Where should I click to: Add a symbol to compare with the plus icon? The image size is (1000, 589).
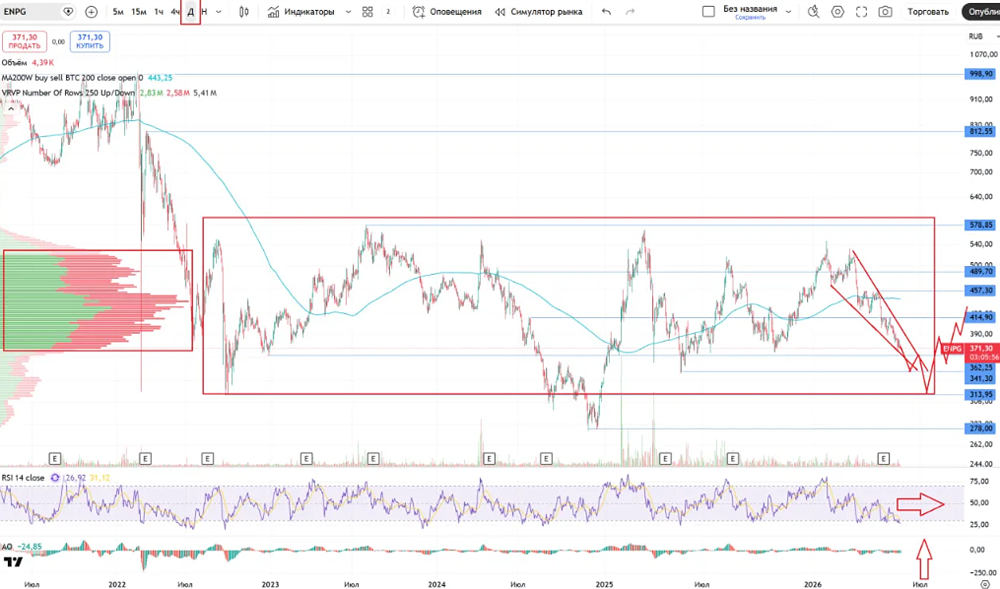(x=91, y=11)
